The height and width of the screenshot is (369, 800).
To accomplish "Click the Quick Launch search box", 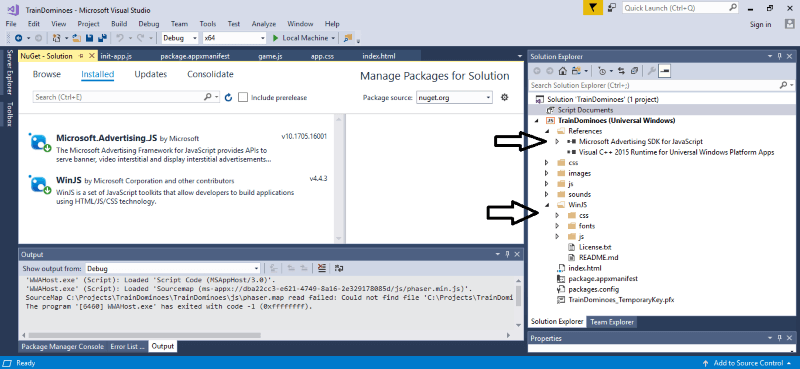I will click(681, 8).
